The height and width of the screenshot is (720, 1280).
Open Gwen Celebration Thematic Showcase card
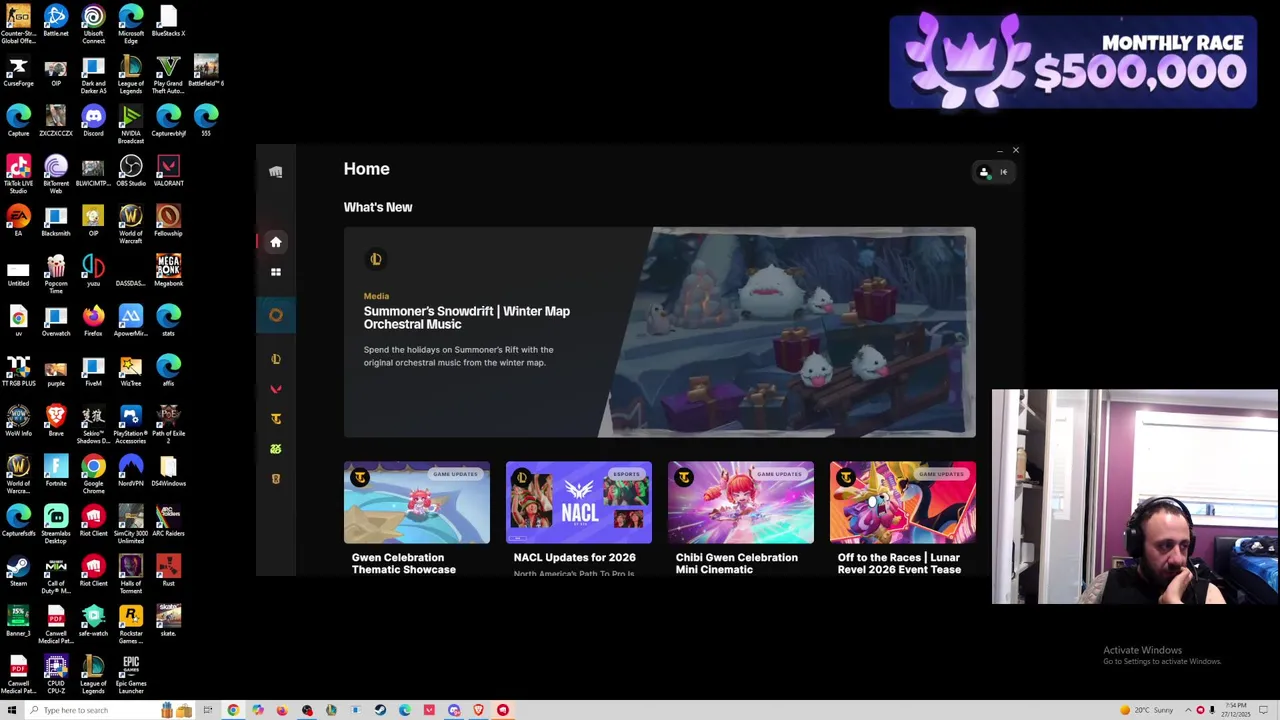(417, 519)
